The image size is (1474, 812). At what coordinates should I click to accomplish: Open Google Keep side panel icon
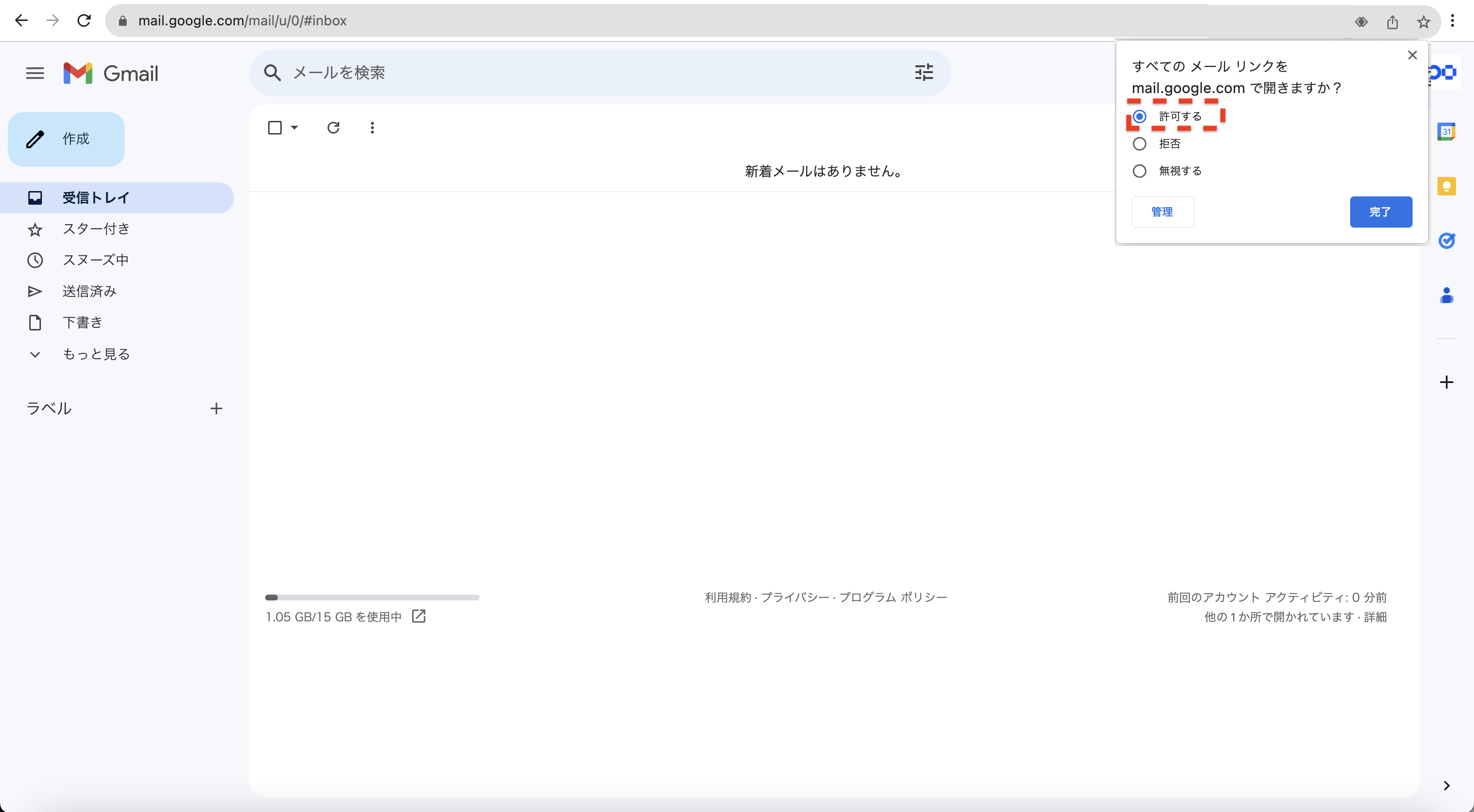coord(1446,186)
